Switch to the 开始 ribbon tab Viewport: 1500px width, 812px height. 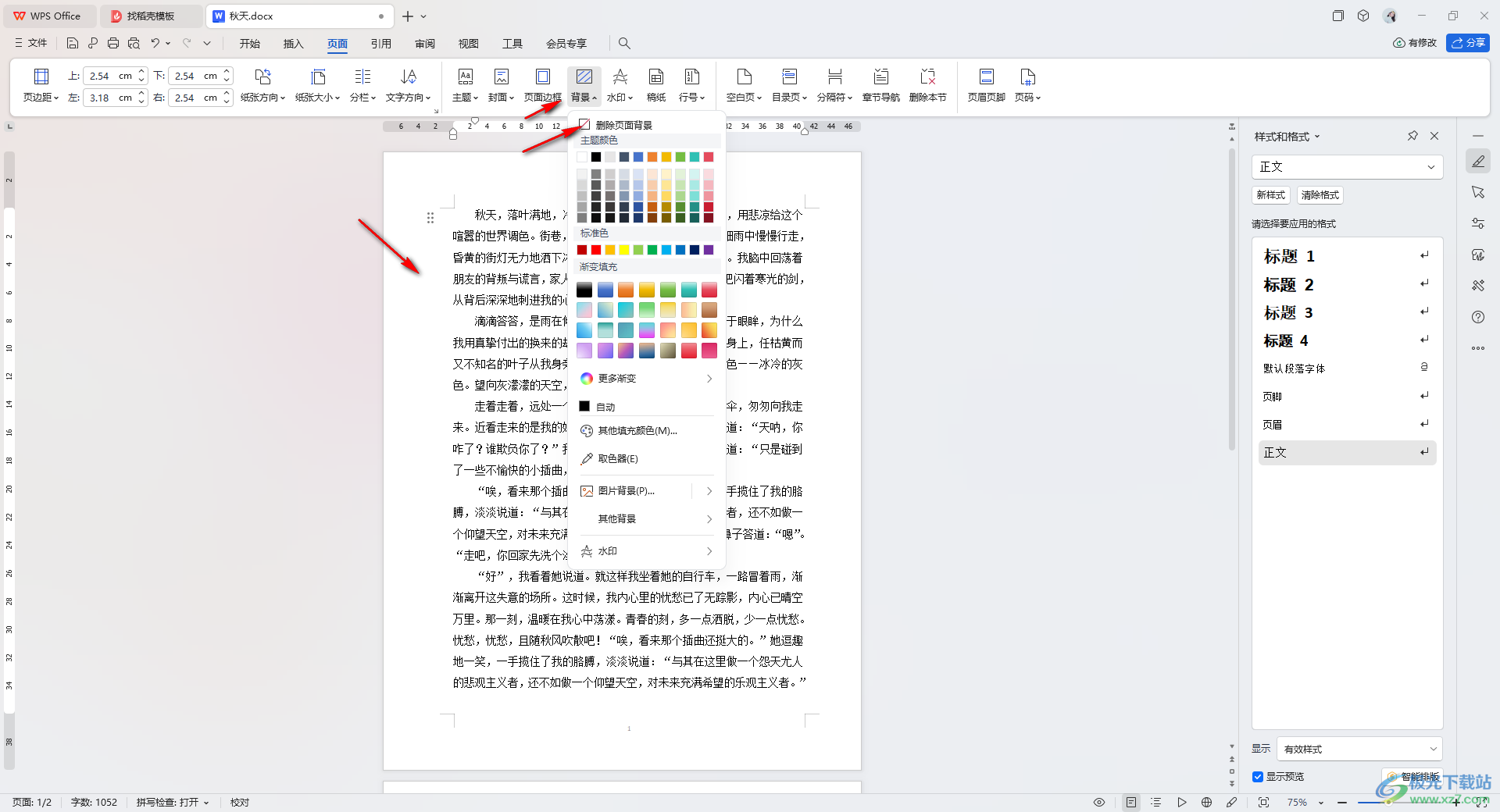point(250,44)
